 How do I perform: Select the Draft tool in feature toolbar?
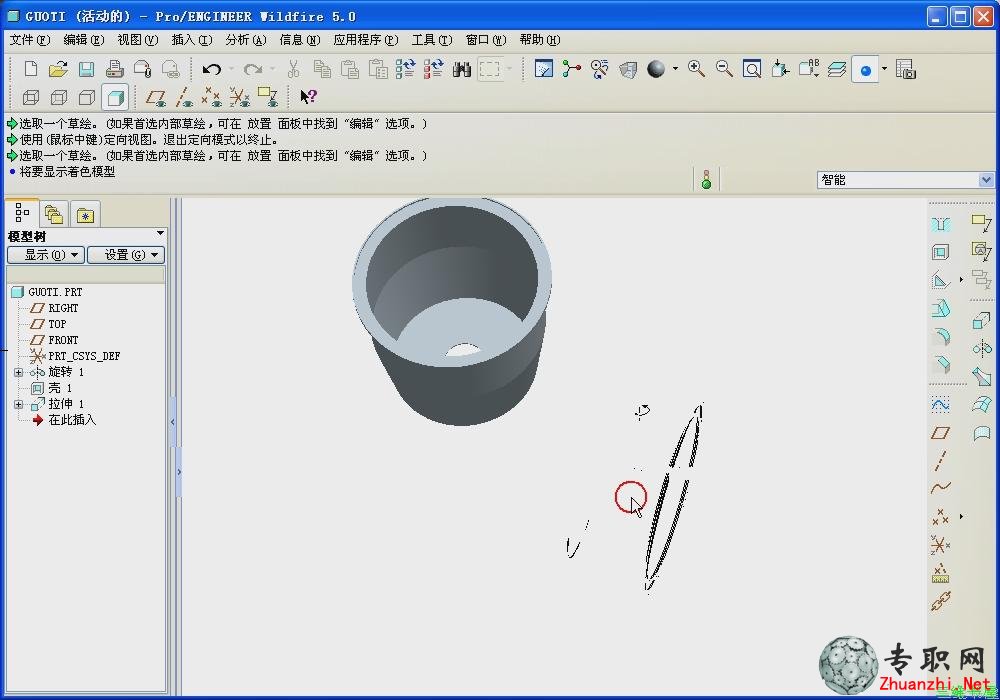coord(941,309)
